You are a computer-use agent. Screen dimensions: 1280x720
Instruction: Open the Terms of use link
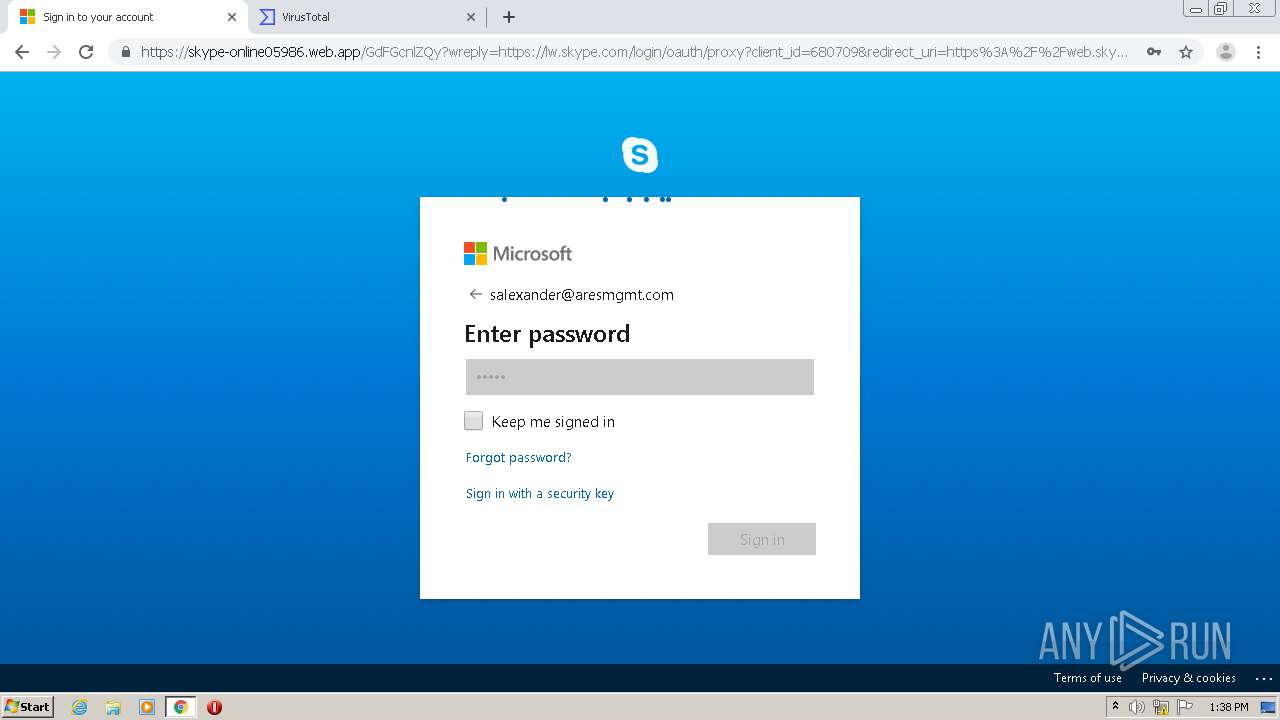pos(1088,678)
